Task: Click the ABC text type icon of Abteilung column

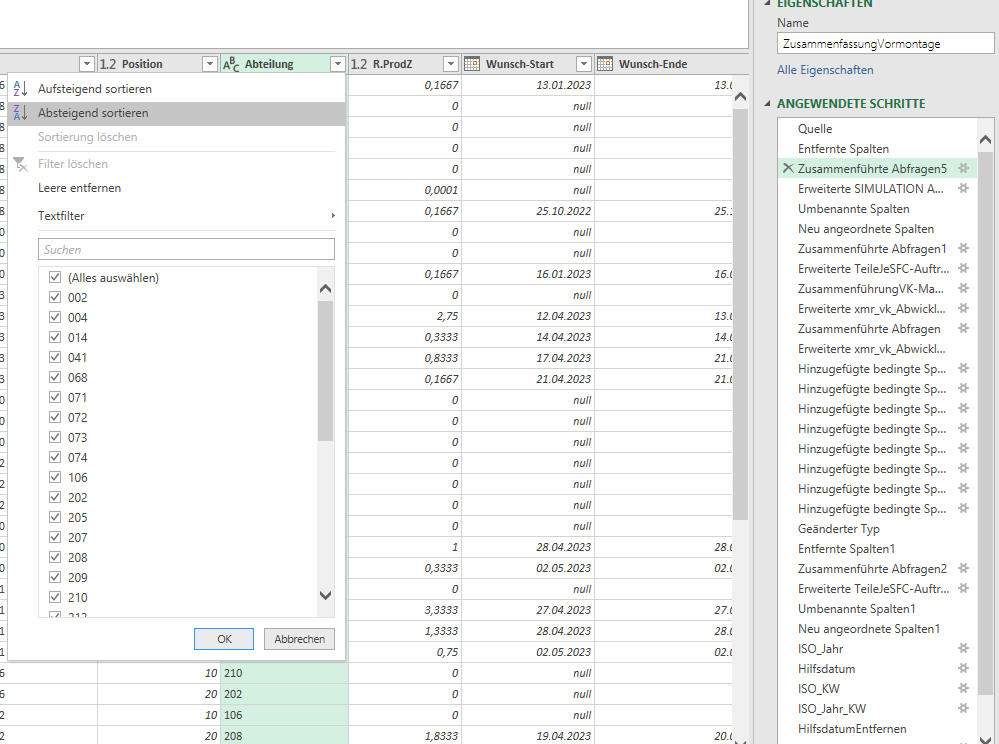Action: (231, 64)
